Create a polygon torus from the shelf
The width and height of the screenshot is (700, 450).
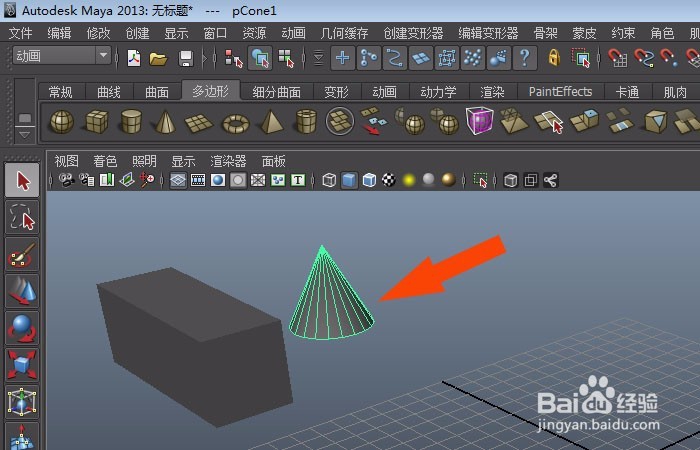235,124
